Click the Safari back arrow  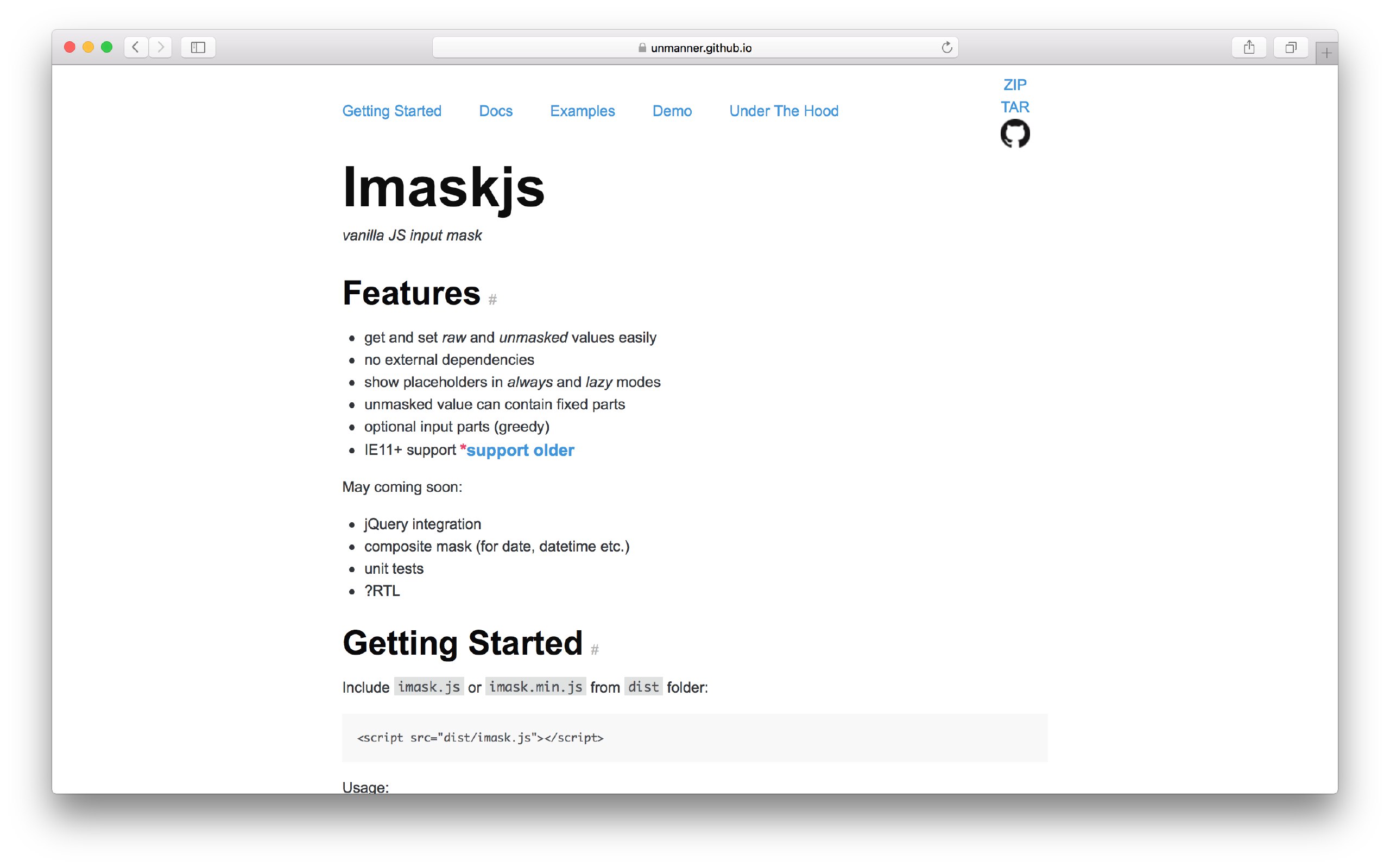[136, 47]
